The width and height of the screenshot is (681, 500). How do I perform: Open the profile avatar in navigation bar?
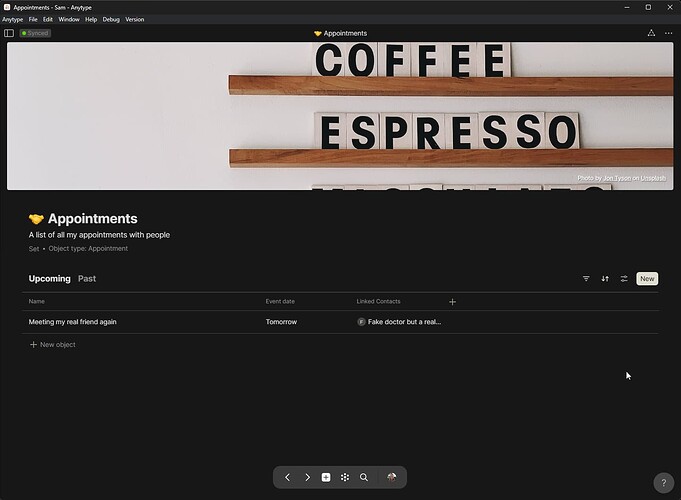click(391, 477)
